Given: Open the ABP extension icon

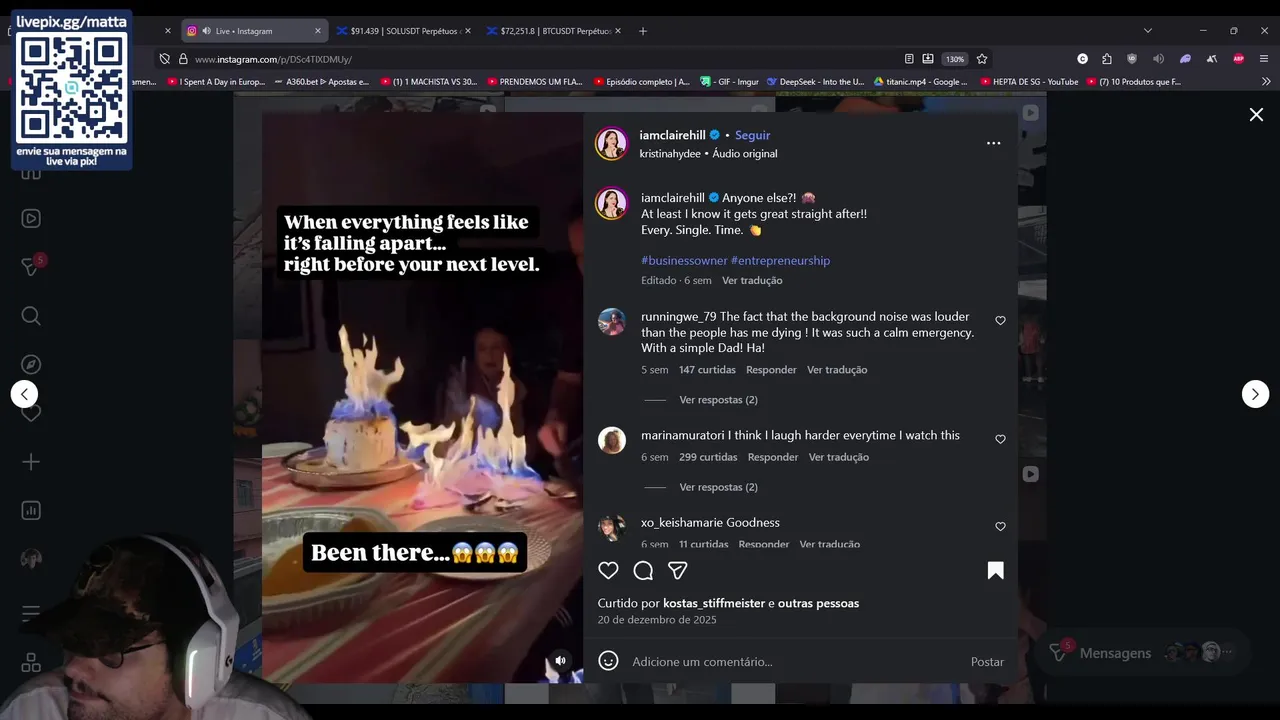Looking at the screenshot, I should pyautogui.click(x=1238, y=59).
